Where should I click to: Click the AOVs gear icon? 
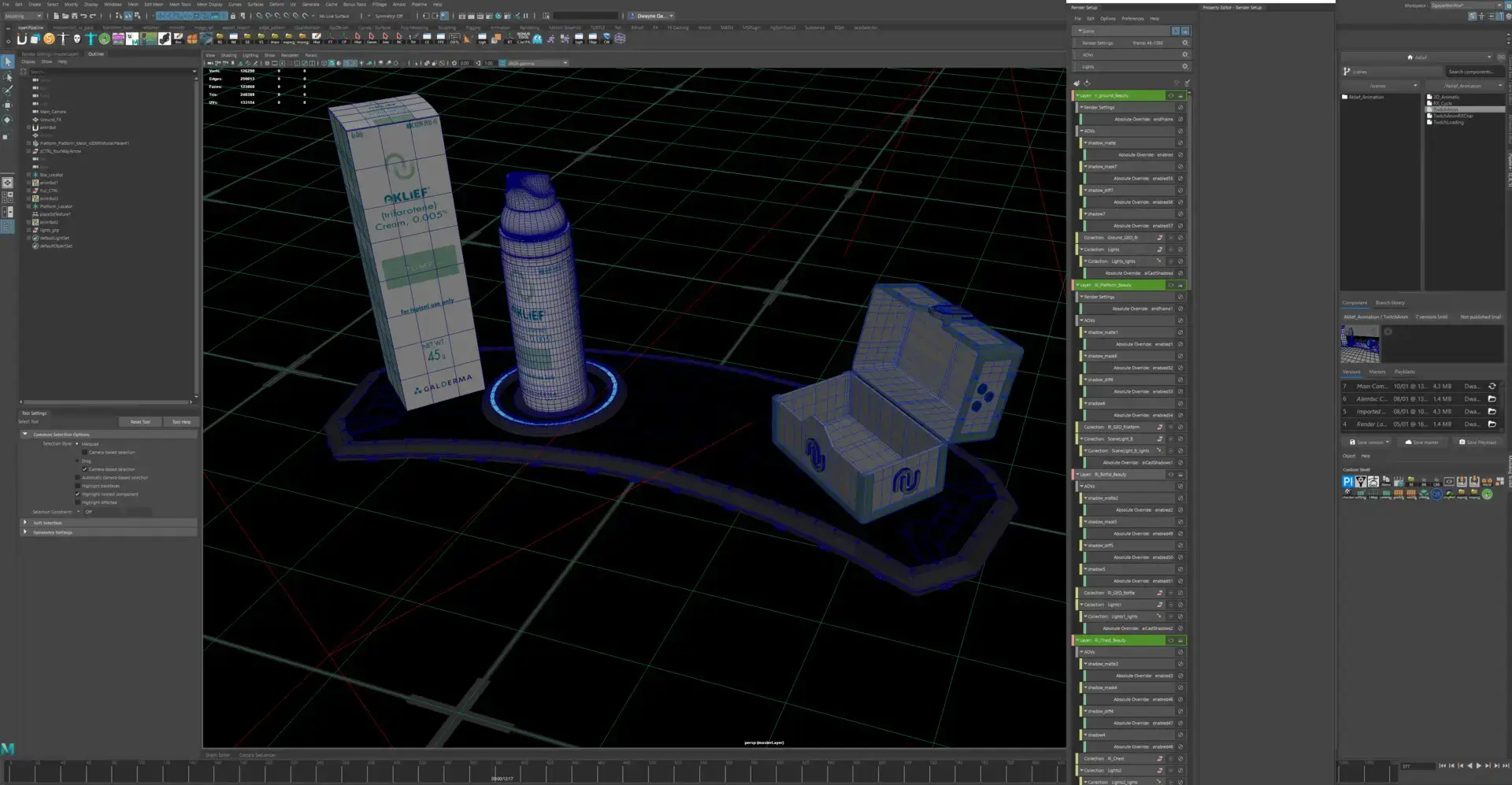click(x=1184, y=55)
